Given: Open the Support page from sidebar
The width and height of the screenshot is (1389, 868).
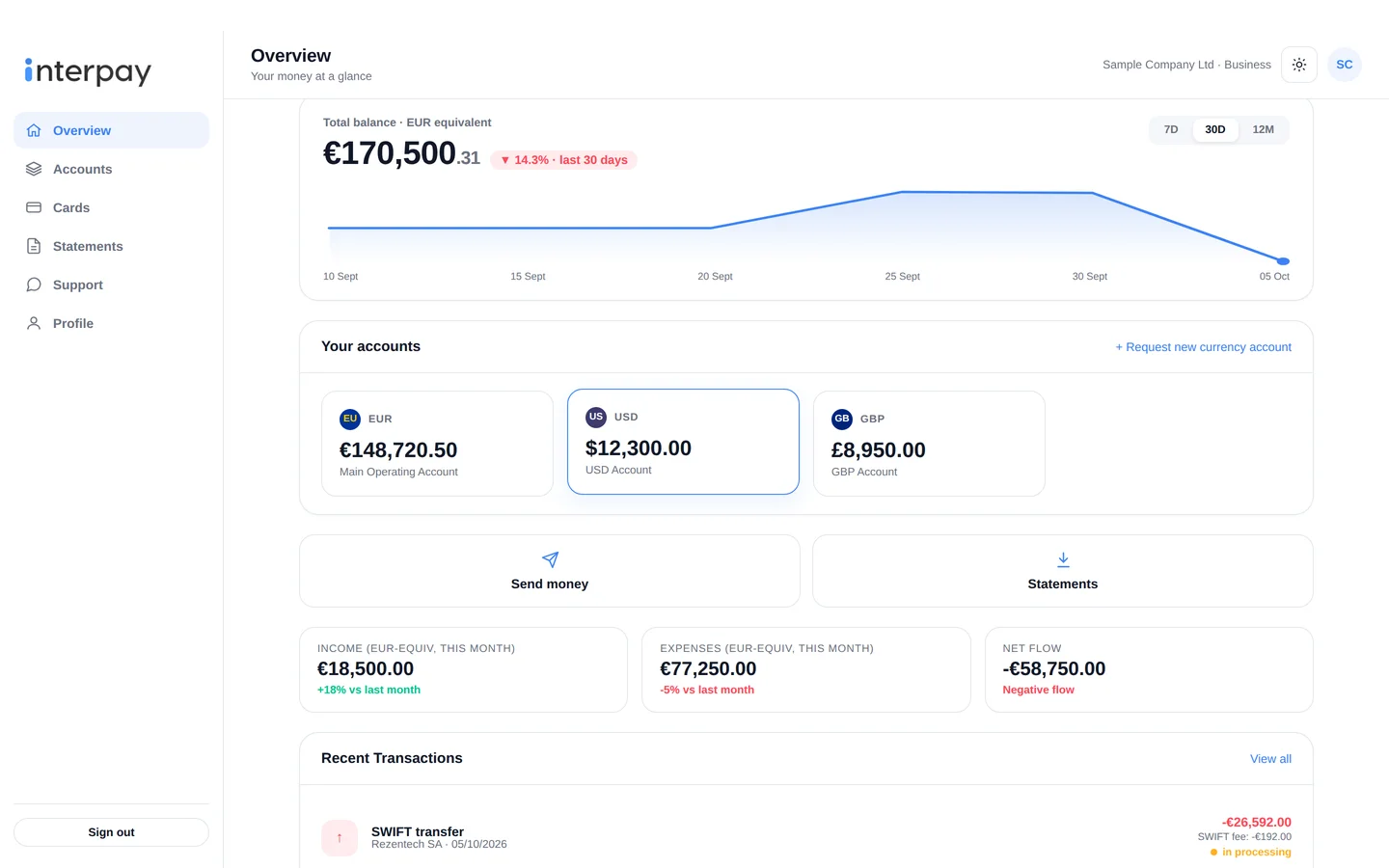Looking at the screenshot, I should [111, 285].
